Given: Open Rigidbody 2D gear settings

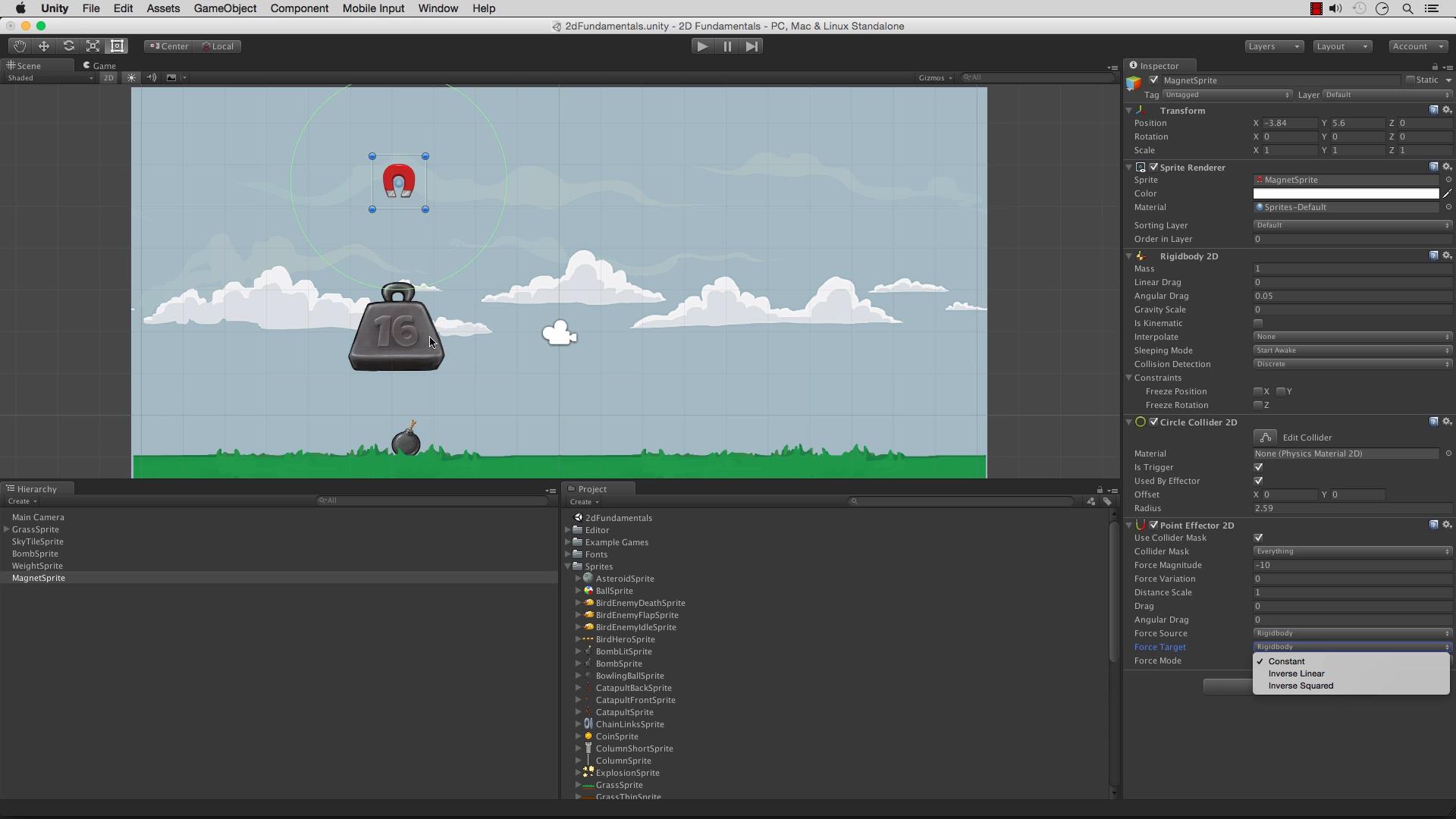Looking at the screenshot, I should (1447, 256).
